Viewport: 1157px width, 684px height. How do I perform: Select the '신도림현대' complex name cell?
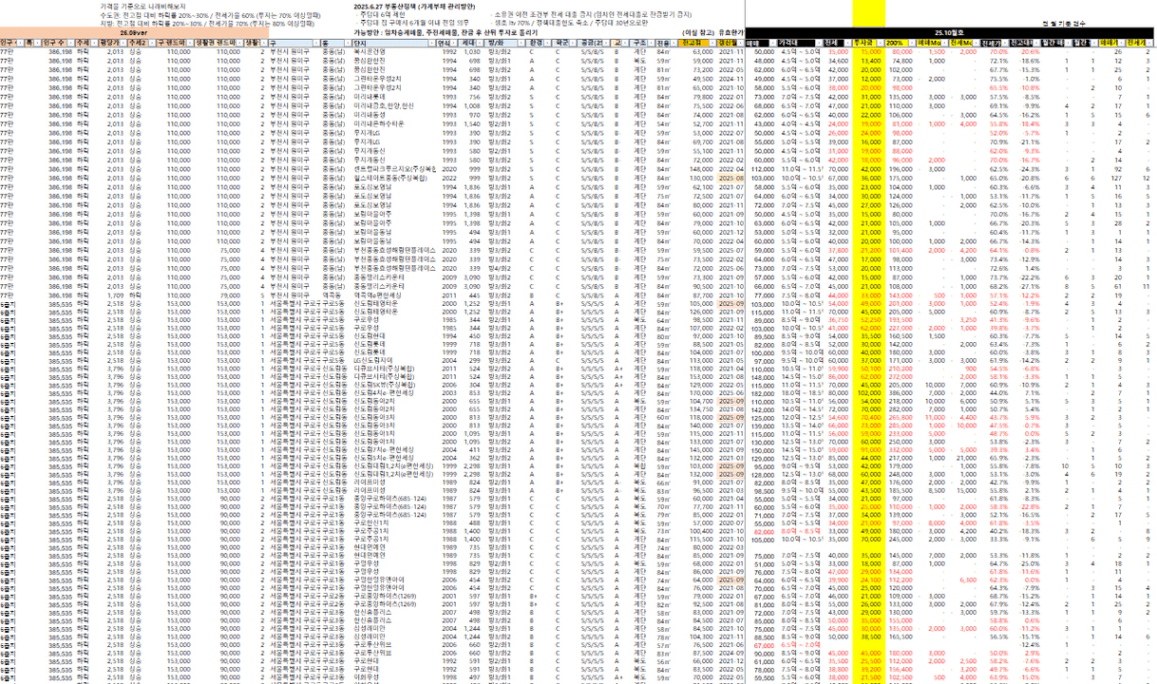tap(394, 336)
